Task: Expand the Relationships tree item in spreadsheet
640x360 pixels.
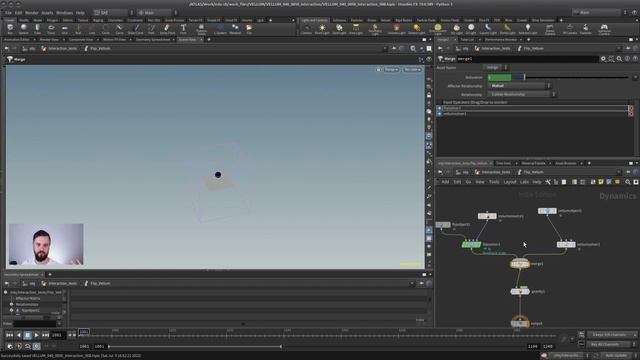Action: [11, 304]
